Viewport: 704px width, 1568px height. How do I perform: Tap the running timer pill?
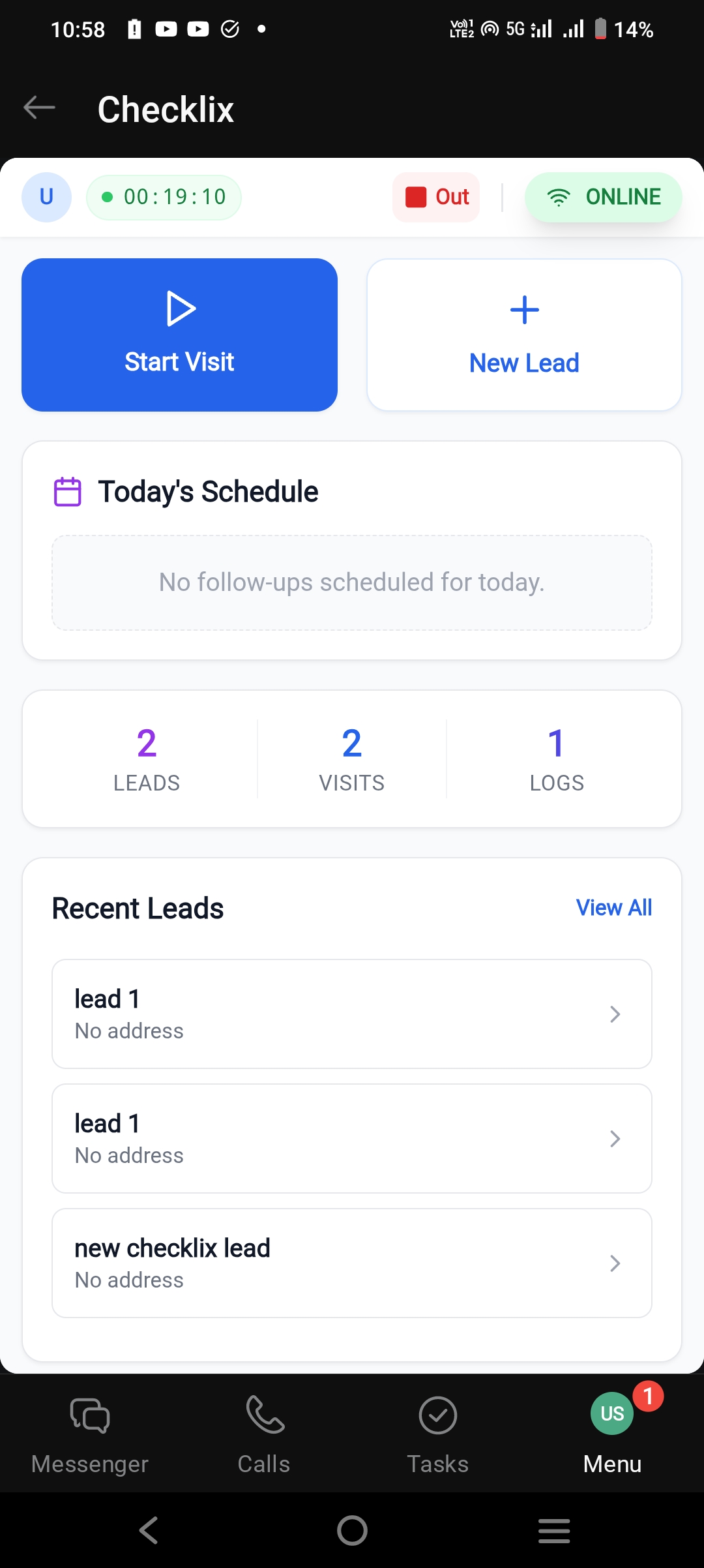[x=164, y=197]
